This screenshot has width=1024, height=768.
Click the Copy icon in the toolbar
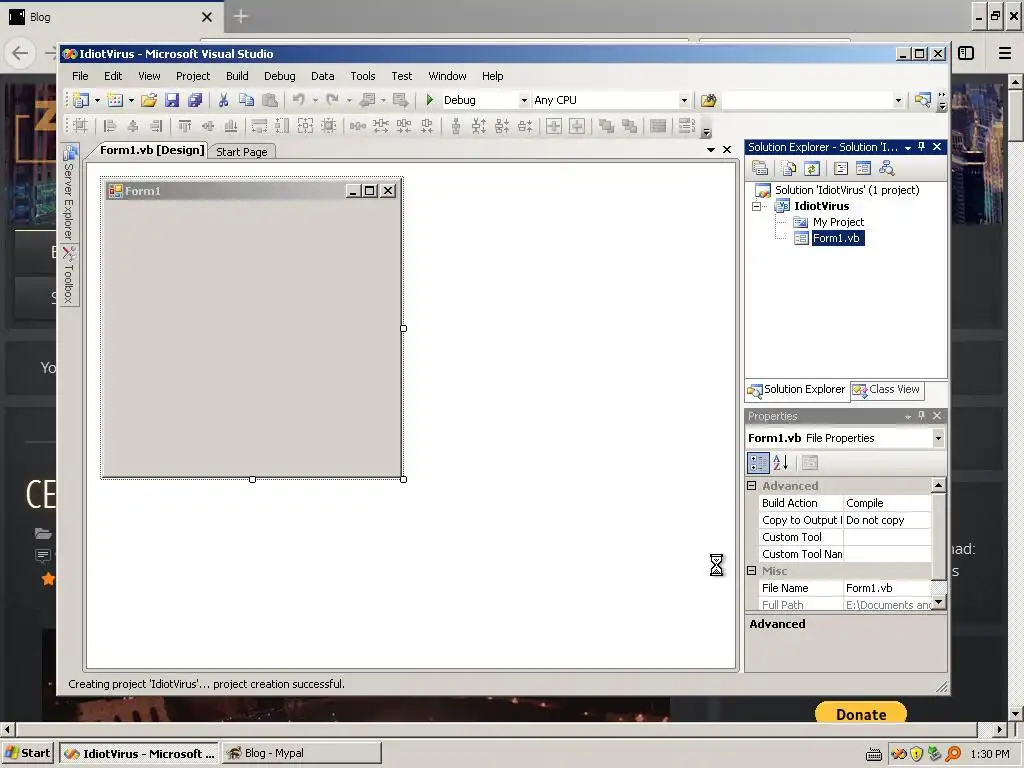[246, 100]
